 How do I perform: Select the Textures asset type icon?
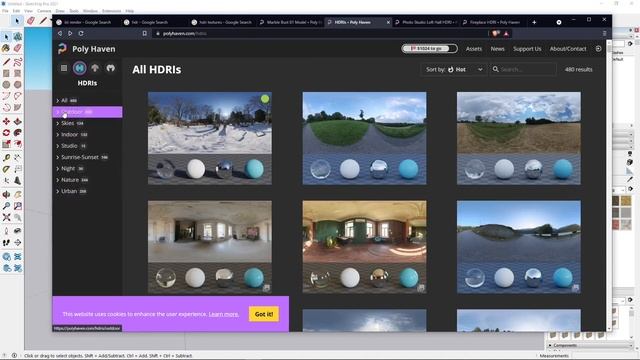pyautogui.click(x=95, y=68)
